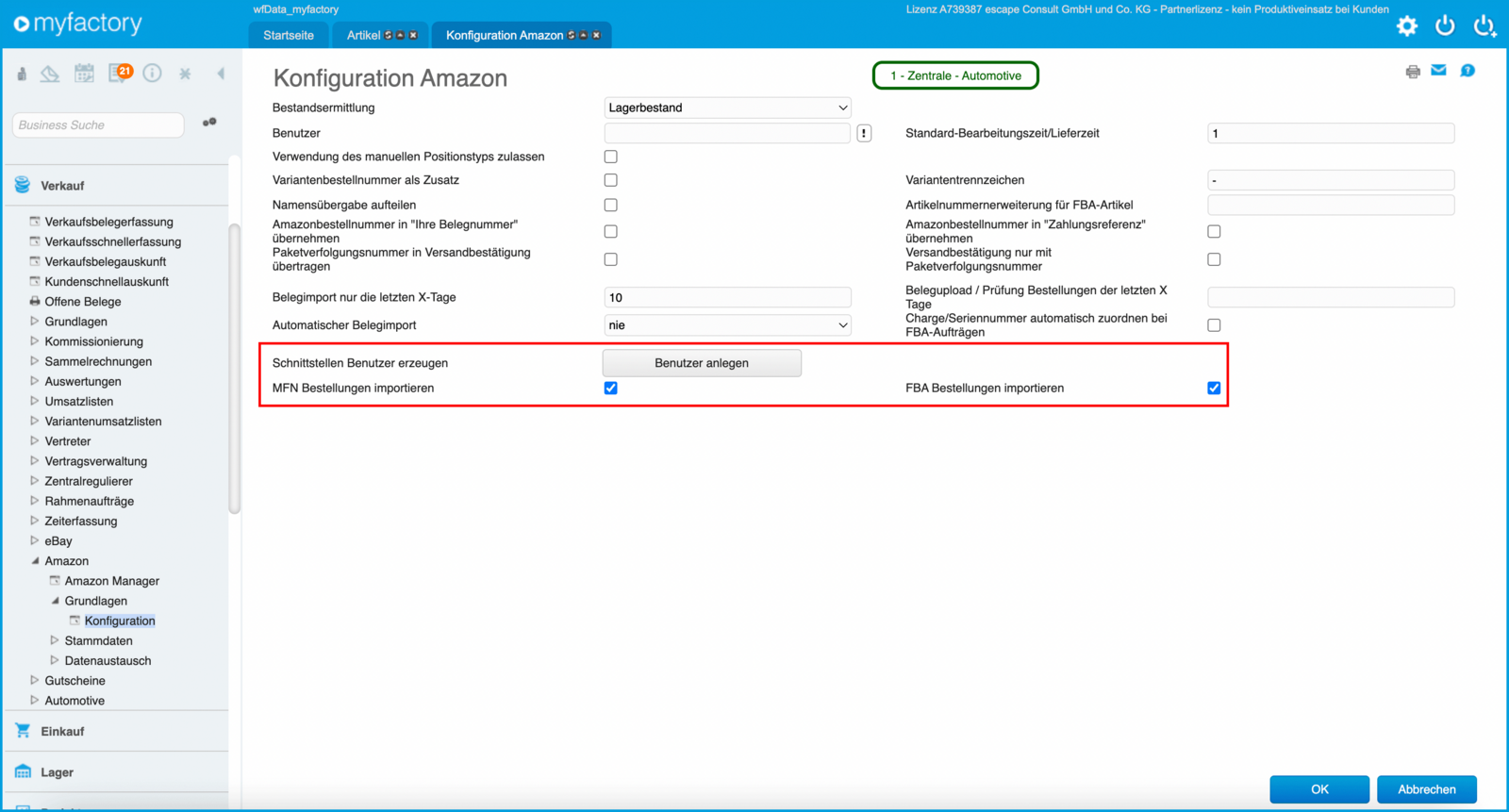
Task: Select the Konfiguration Amazon tab
Action: point(505,36)
